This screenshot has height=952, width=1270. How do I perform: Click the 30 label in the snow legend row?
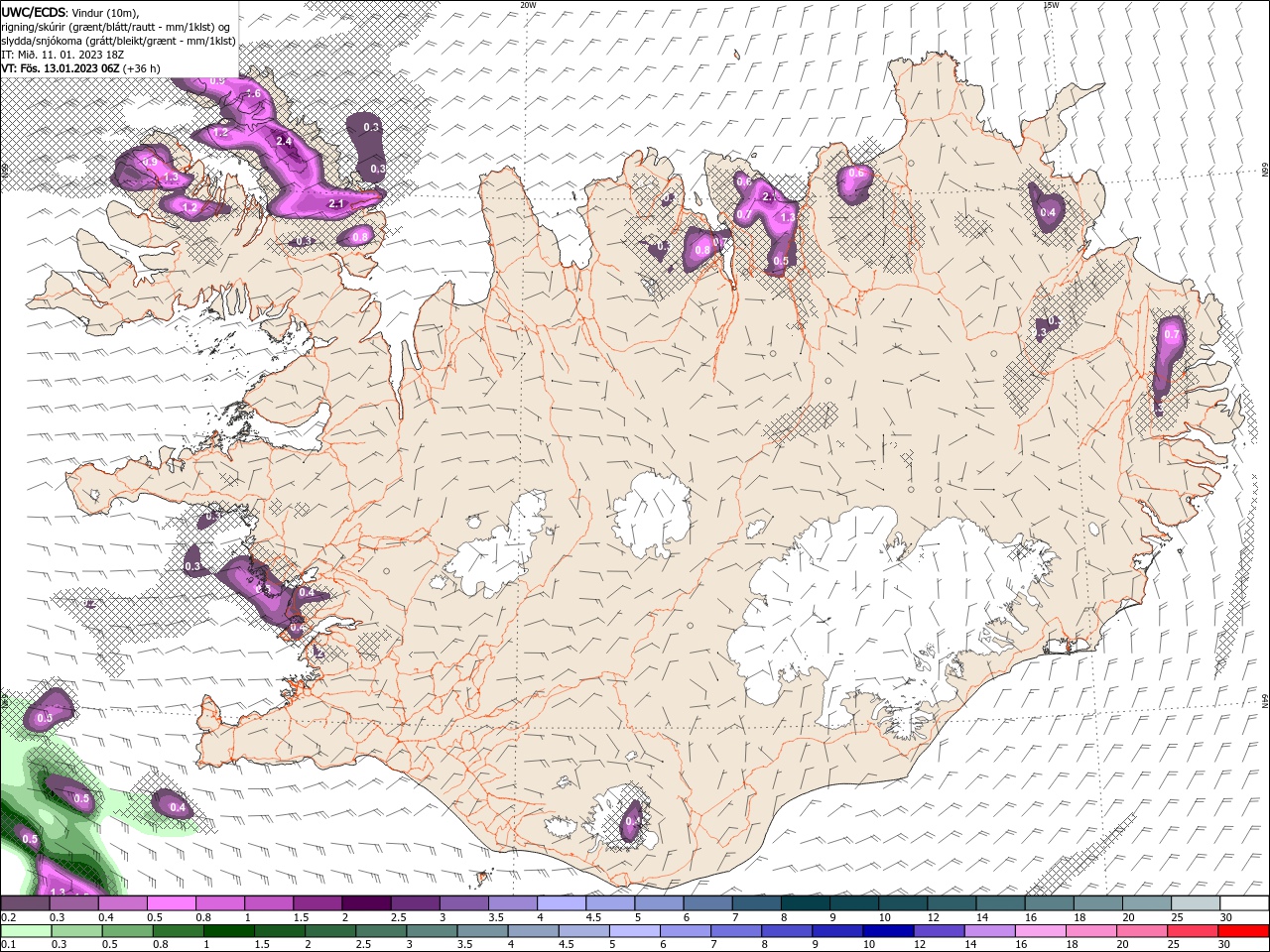pos(1226,917)
